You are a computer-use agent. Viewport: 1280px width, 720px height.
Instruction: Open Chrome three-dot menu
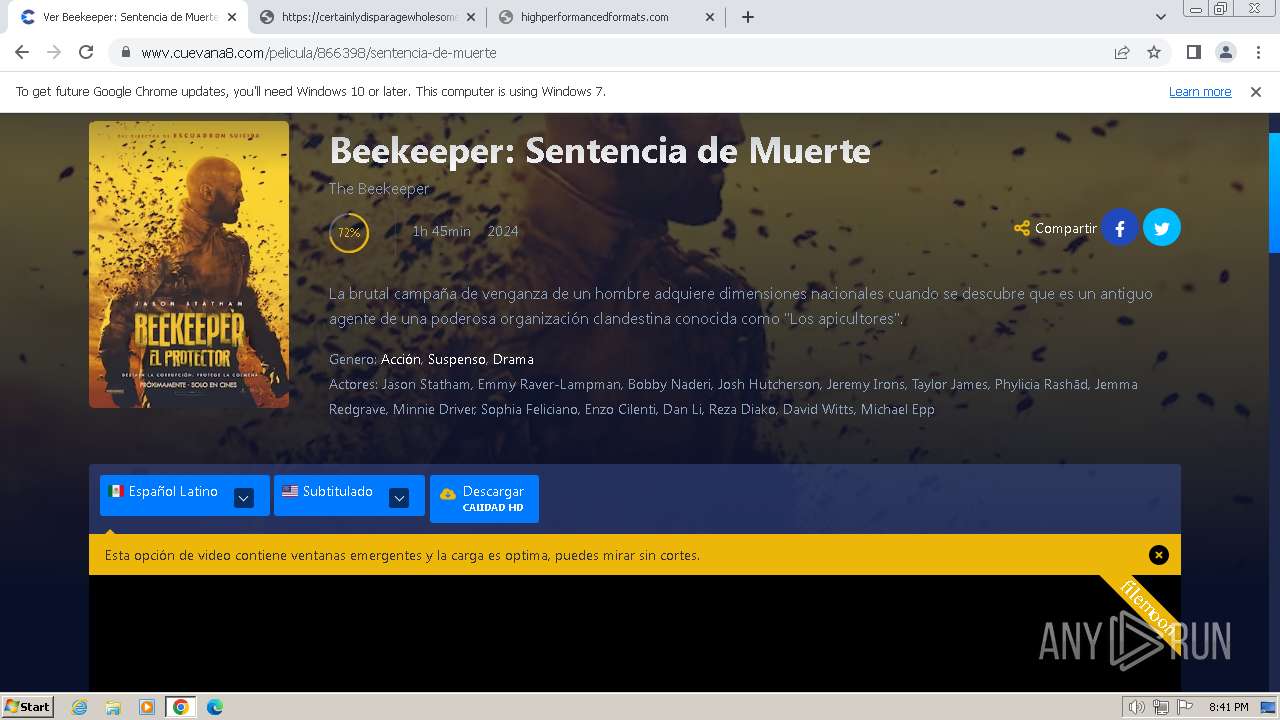click(x=1258, y=52)
